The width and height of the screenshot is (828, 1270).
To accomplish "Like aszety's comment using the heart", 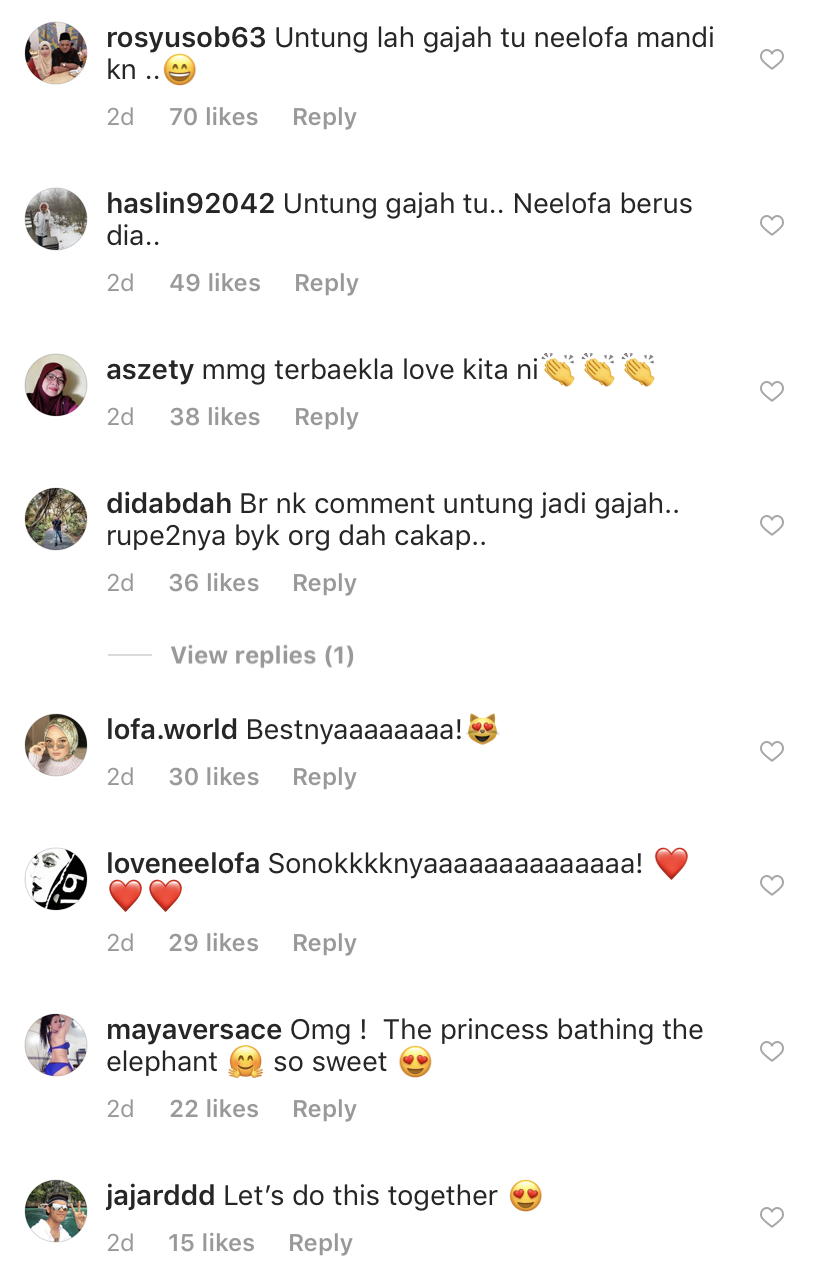I will 772,392.
